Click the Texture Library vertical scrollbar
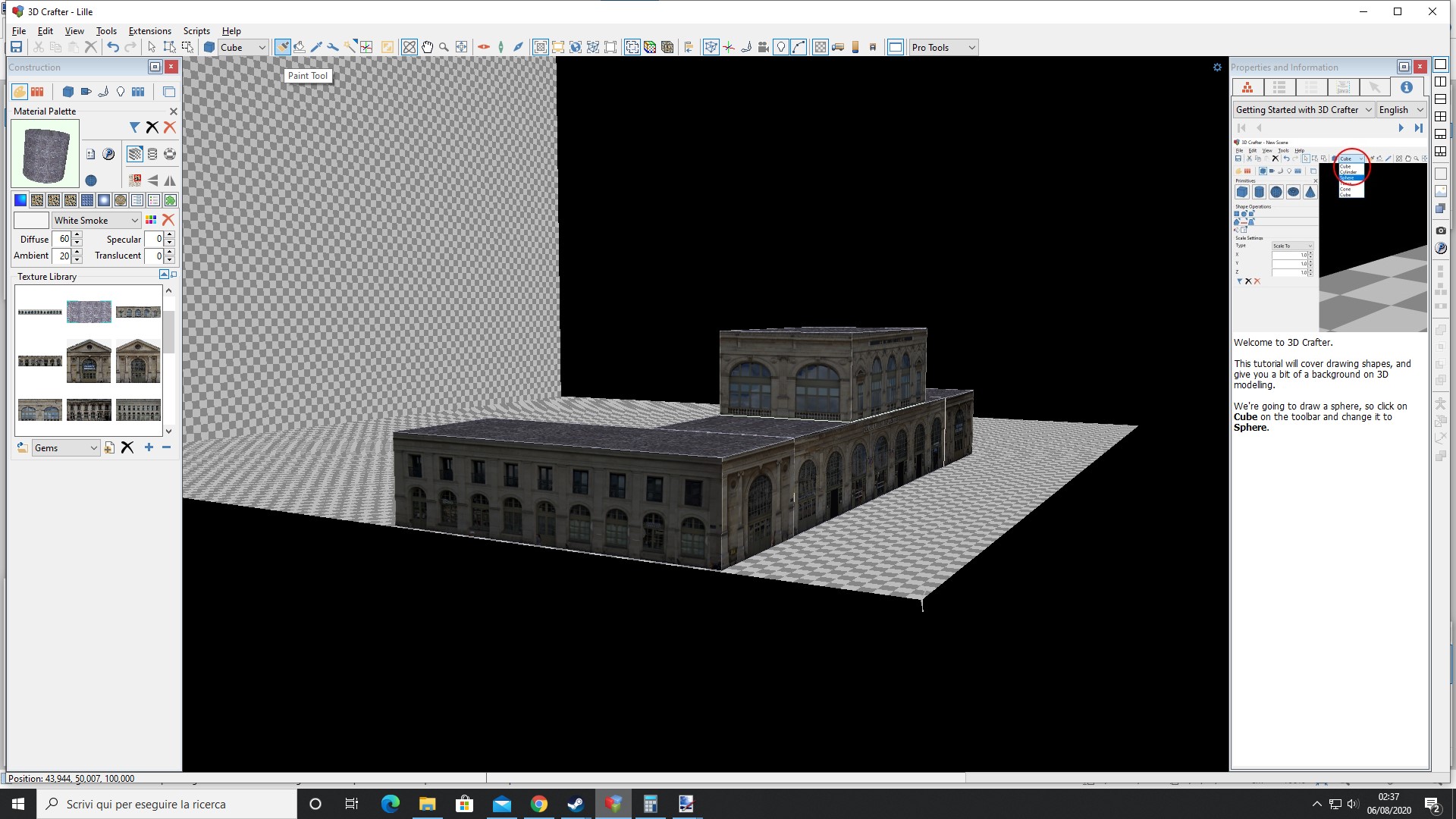 click(x=168, y=360)
